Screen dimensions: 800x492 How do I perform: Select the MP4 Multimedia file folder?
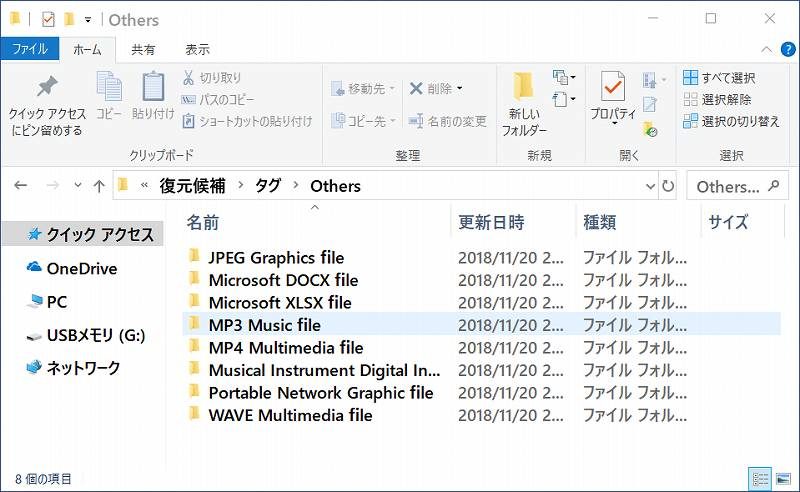pyautogui.click(x=285, y=347)
